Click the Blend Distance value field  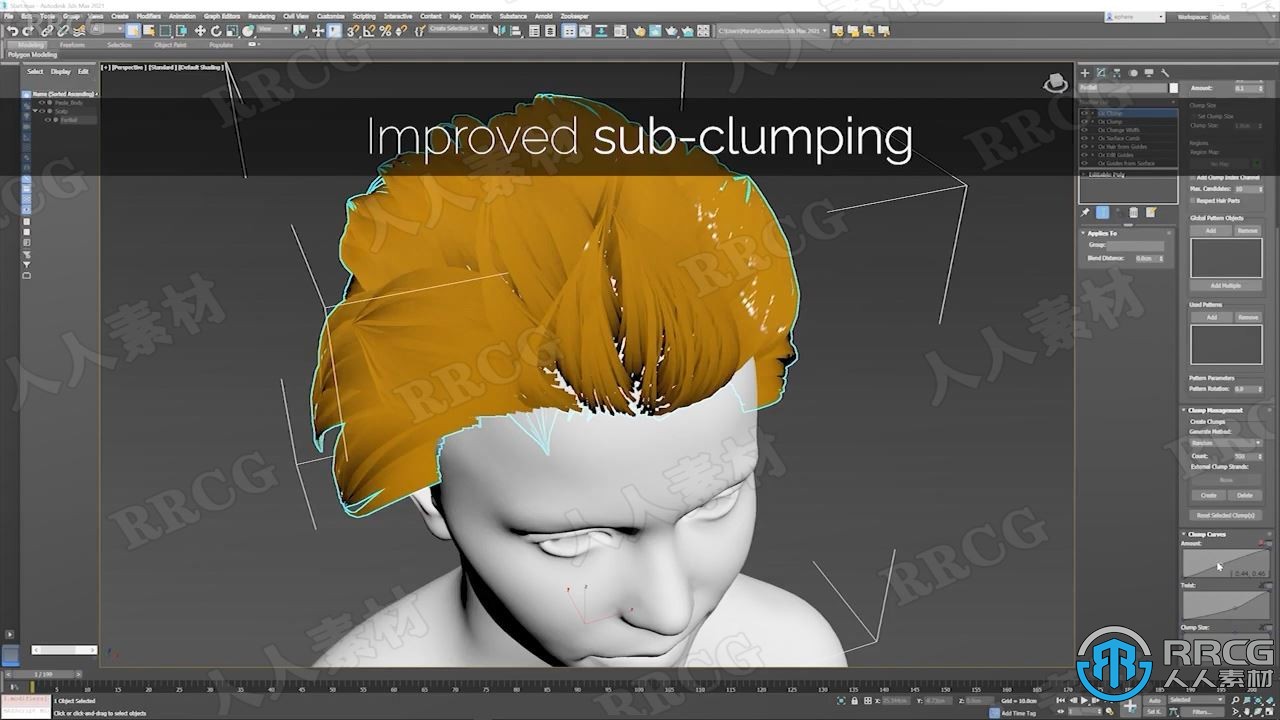pyautogui.click(x=1148, y=258)
